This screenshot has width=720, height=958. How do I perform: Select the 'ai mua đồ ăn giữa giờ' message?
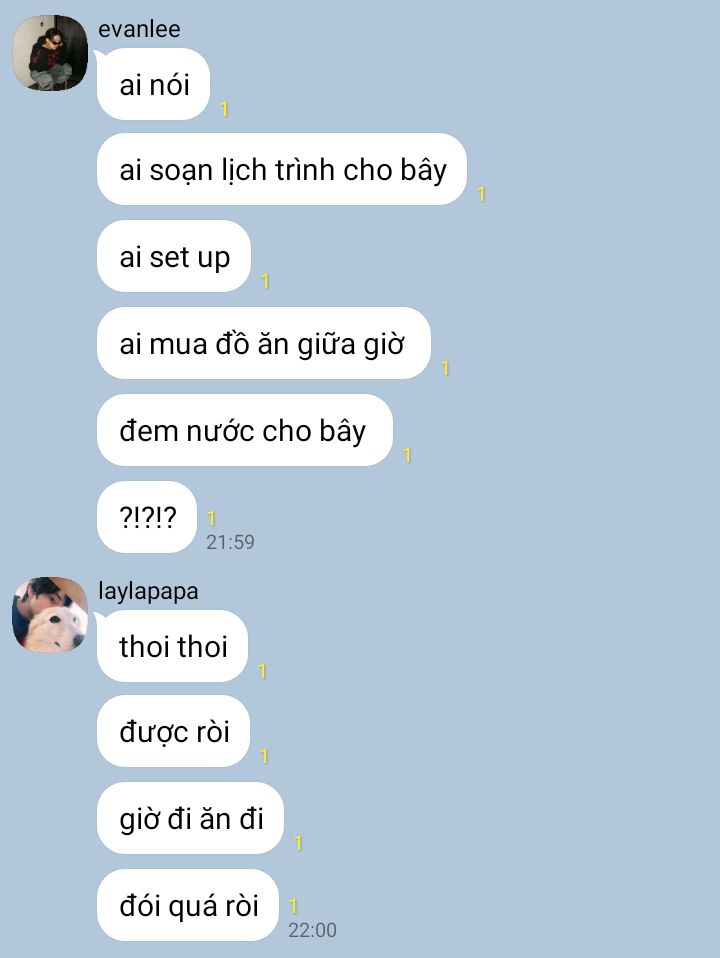click(x=264, y=343)
